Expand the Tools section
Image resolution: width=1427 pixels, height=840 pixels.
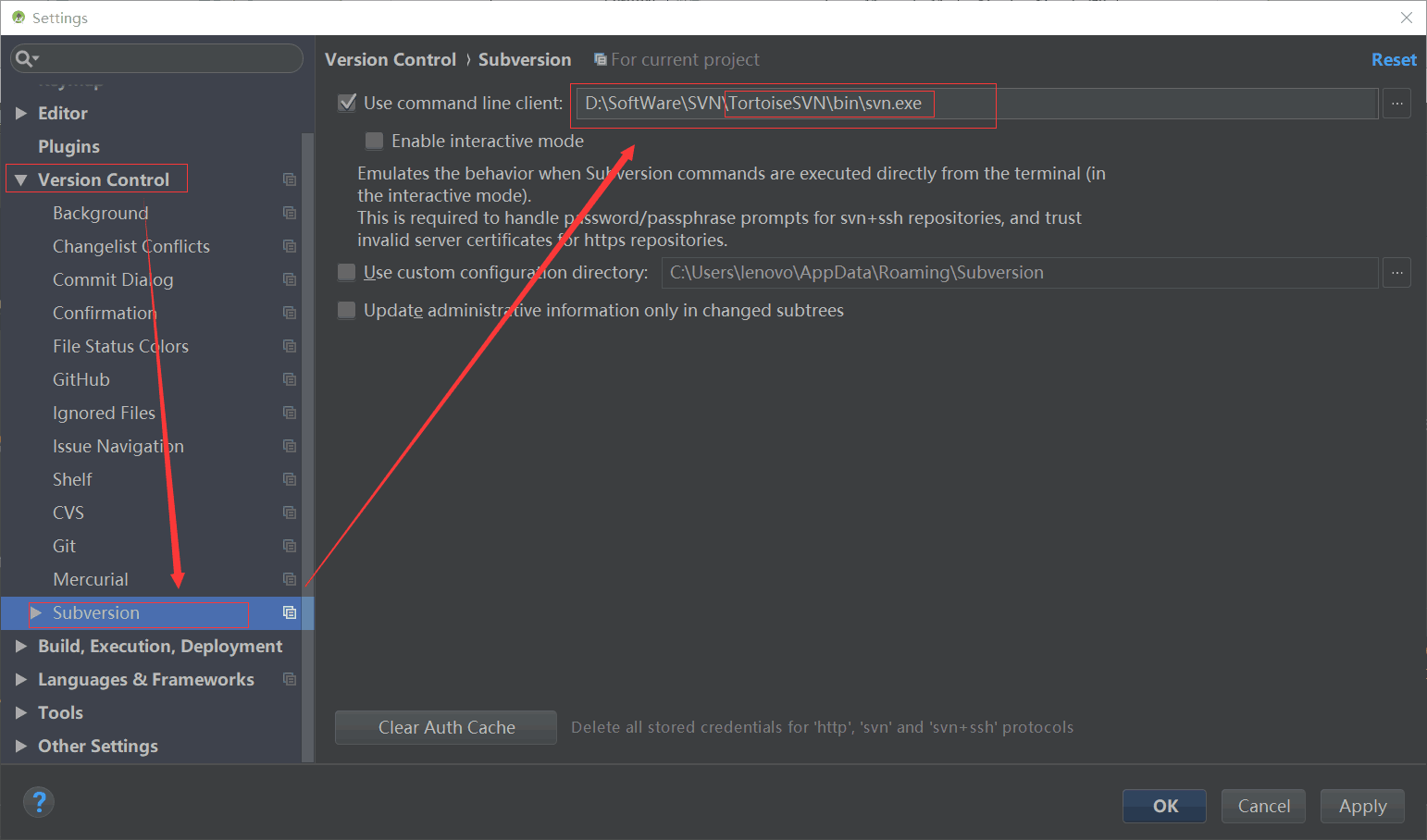click(x=21, y=712)
